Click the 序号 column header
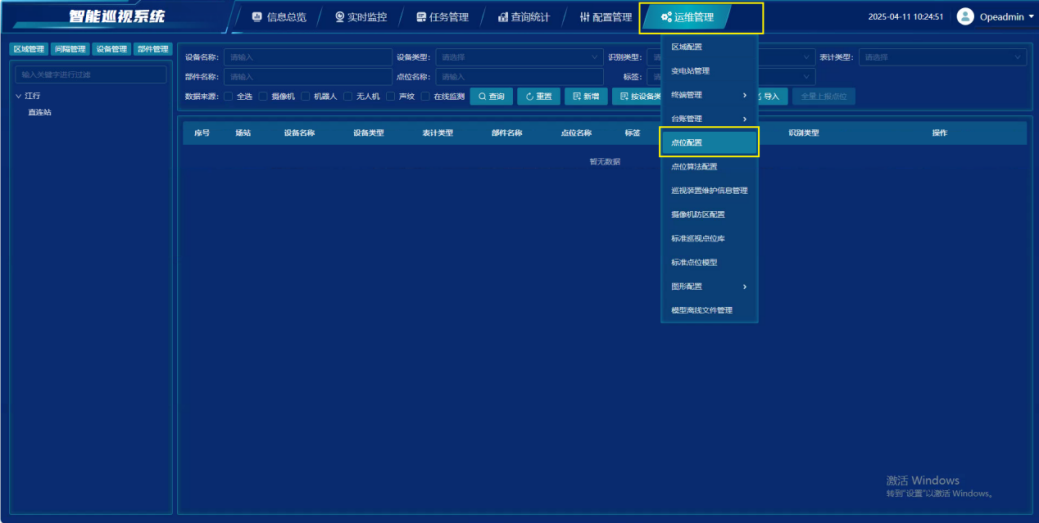This screenshot has width=1039, height=523. 202,133
